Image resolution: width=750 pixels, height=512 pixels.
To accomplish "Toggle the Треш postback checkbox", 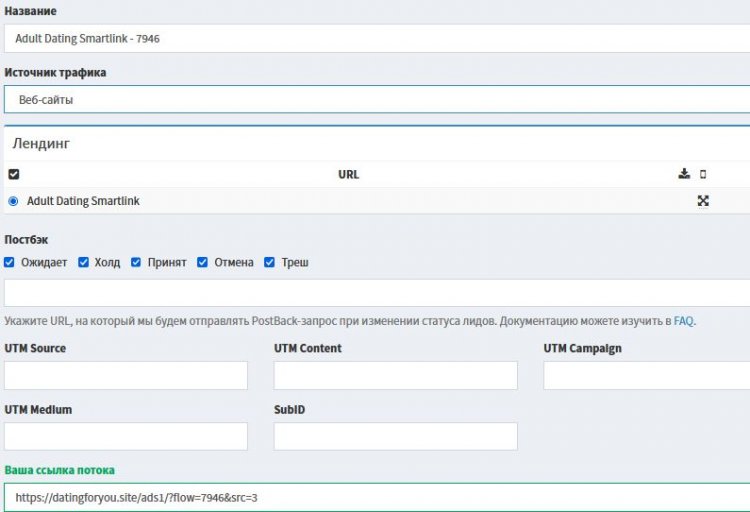I will [x=270, y=262].
